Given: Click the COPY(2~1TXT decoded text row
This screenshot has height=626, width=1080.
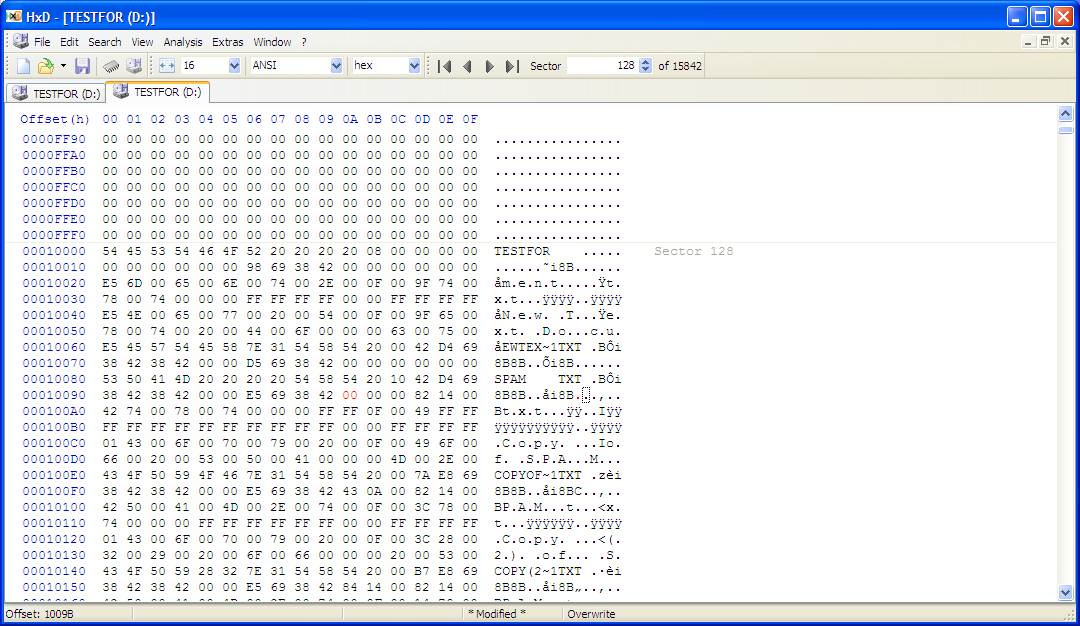Looking at the screenshot, I should pos(557,571).
